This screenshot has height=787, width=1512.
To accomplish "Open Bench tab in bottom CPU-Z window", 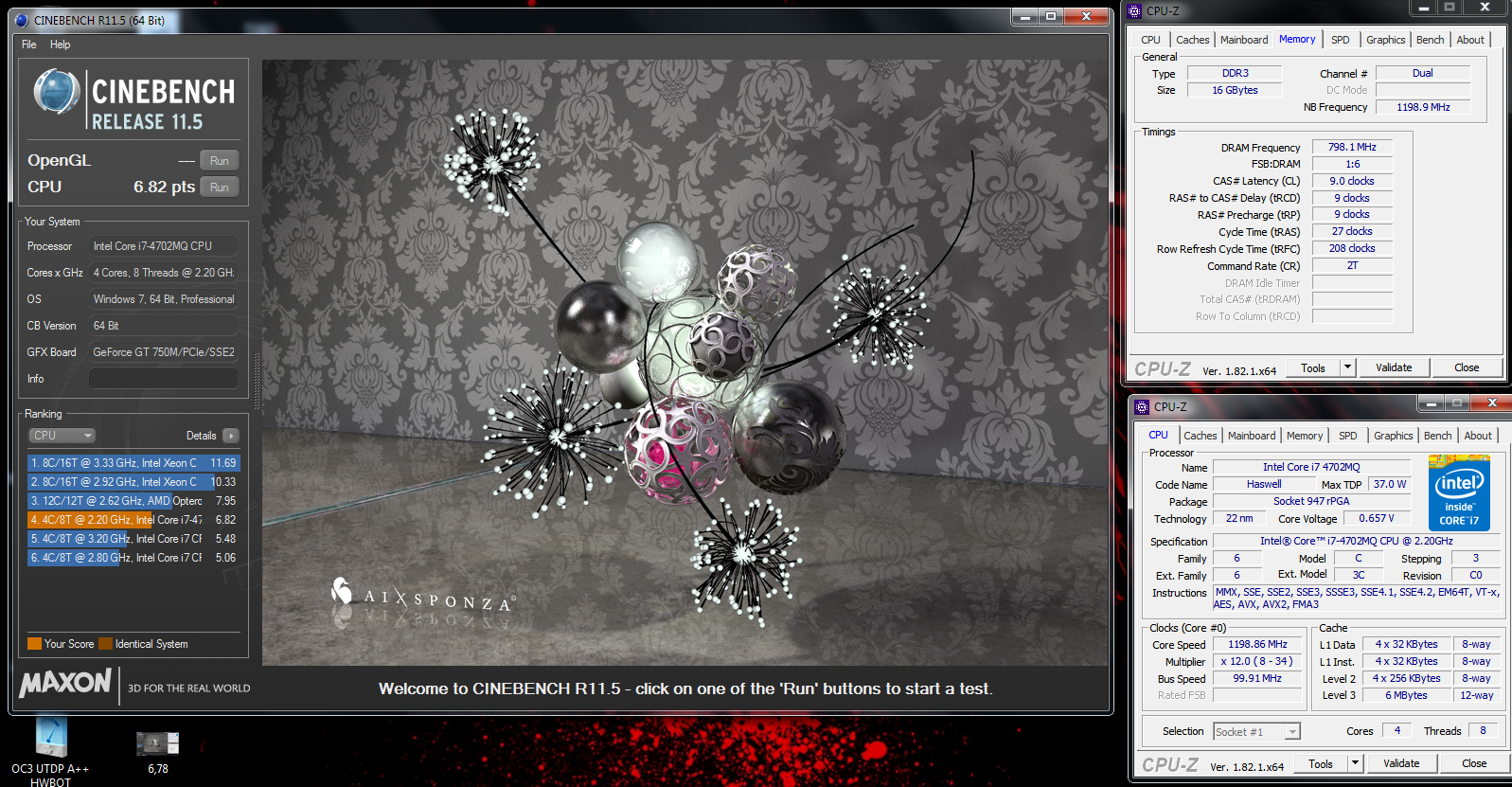I will (x=1437, y=436).
